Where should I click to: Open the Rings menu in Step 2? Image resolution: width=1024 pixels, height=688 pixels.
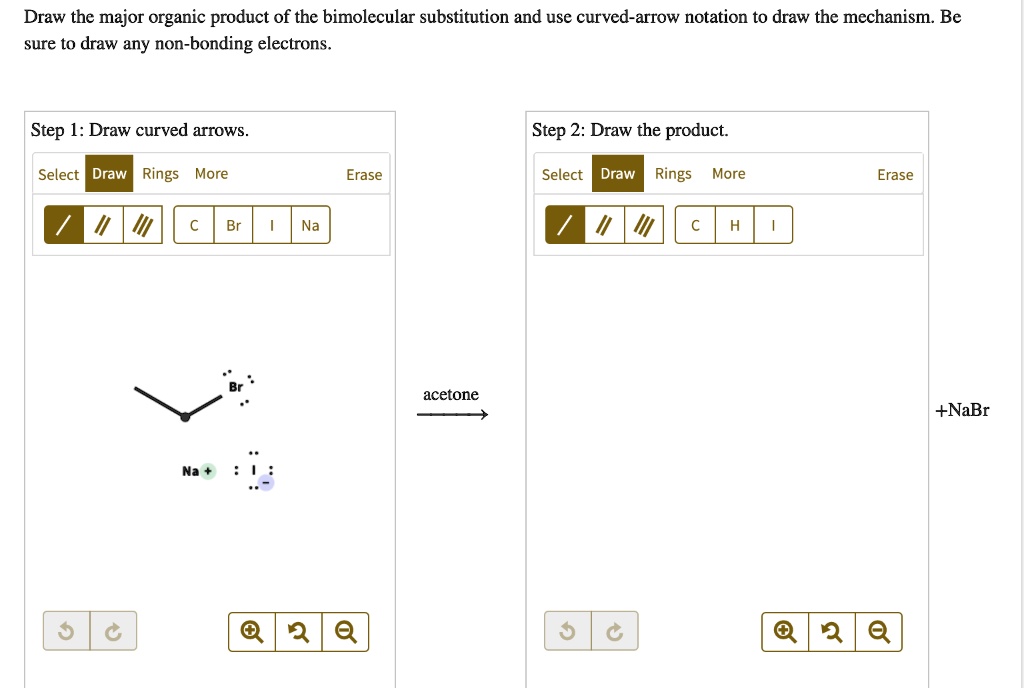672,173
